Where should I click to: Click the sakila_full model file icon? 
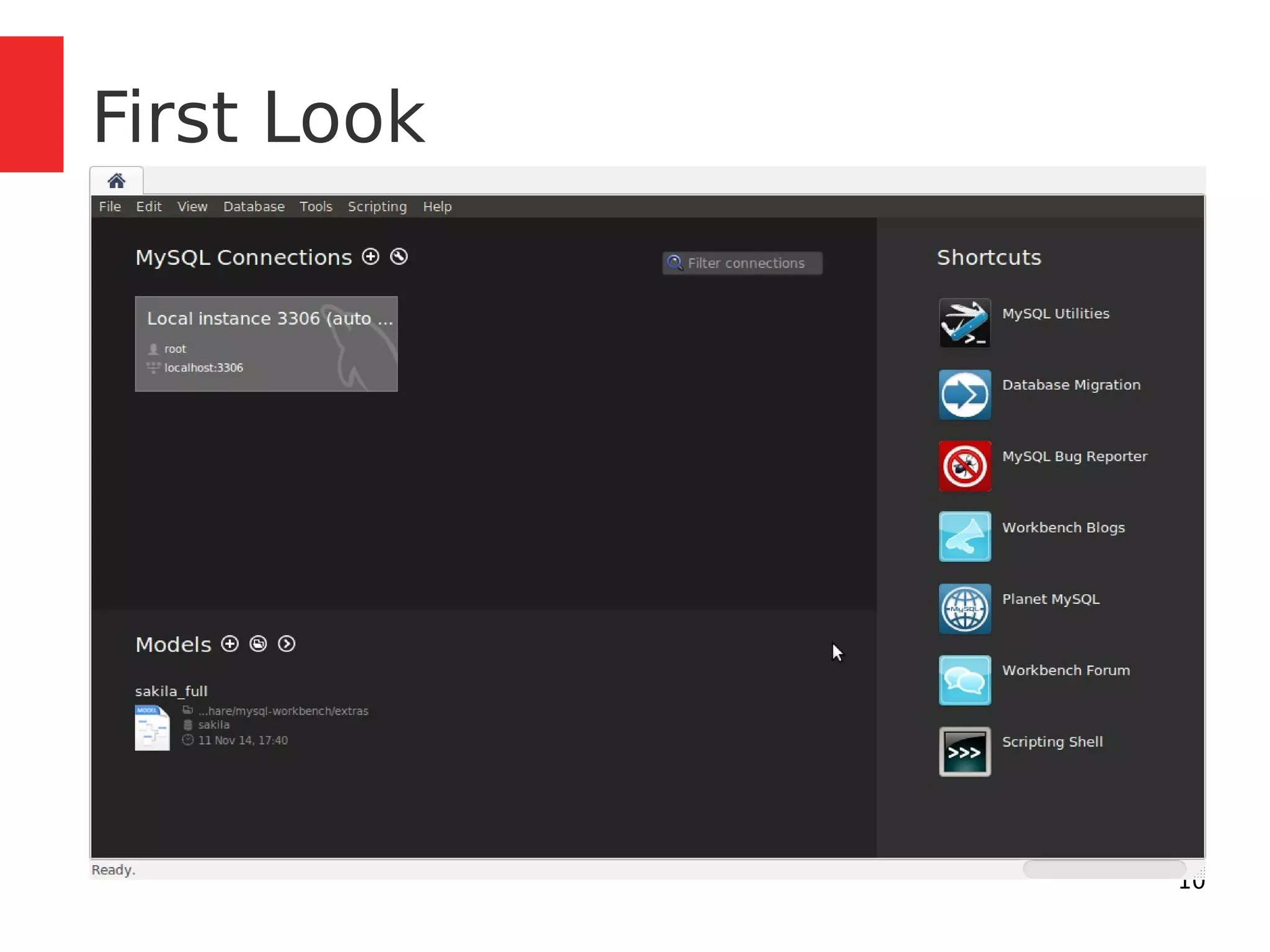152,728
